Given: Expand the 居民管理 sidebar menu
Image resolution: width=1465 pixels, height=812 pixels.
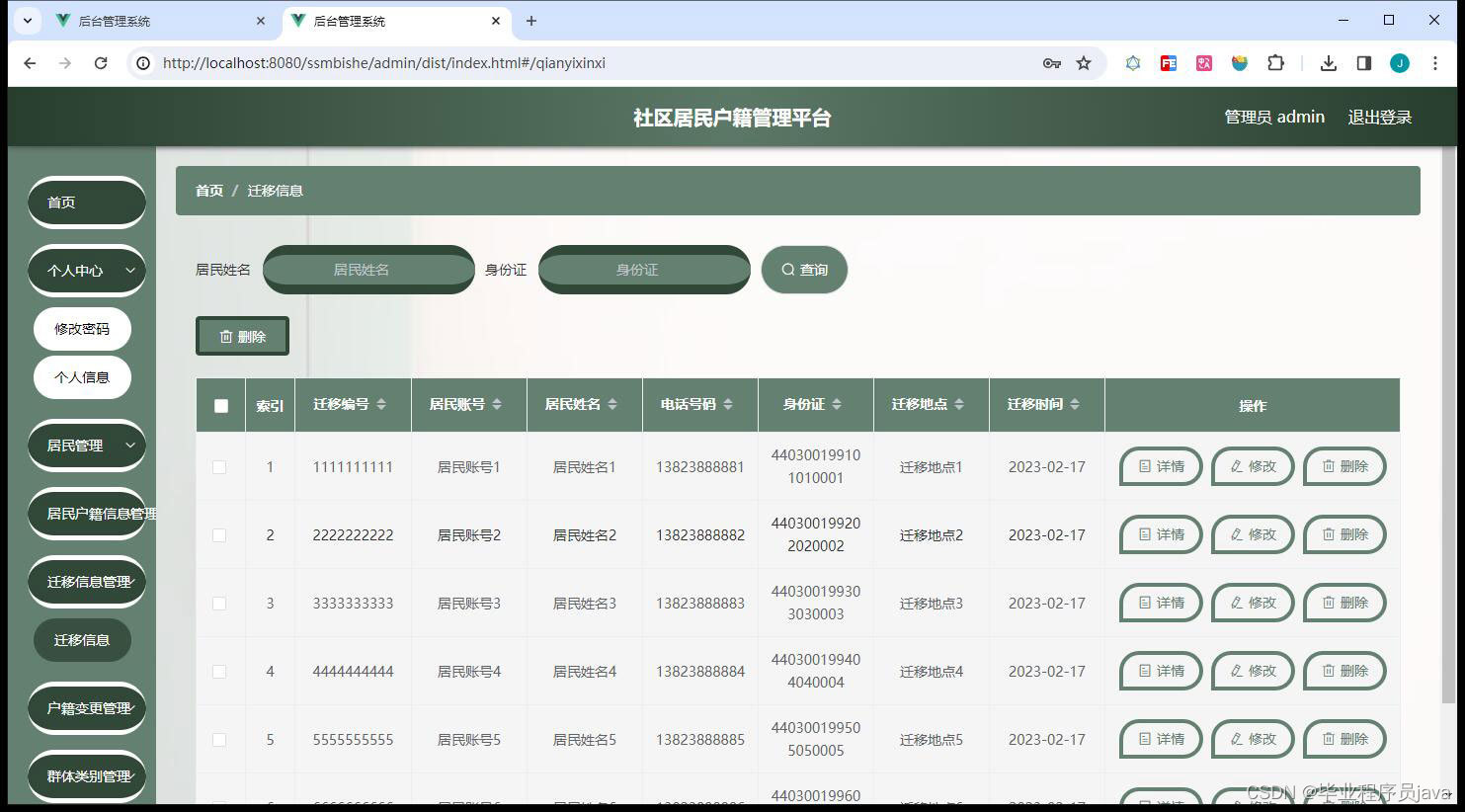Looking at the screenshot, I should 87,446.
